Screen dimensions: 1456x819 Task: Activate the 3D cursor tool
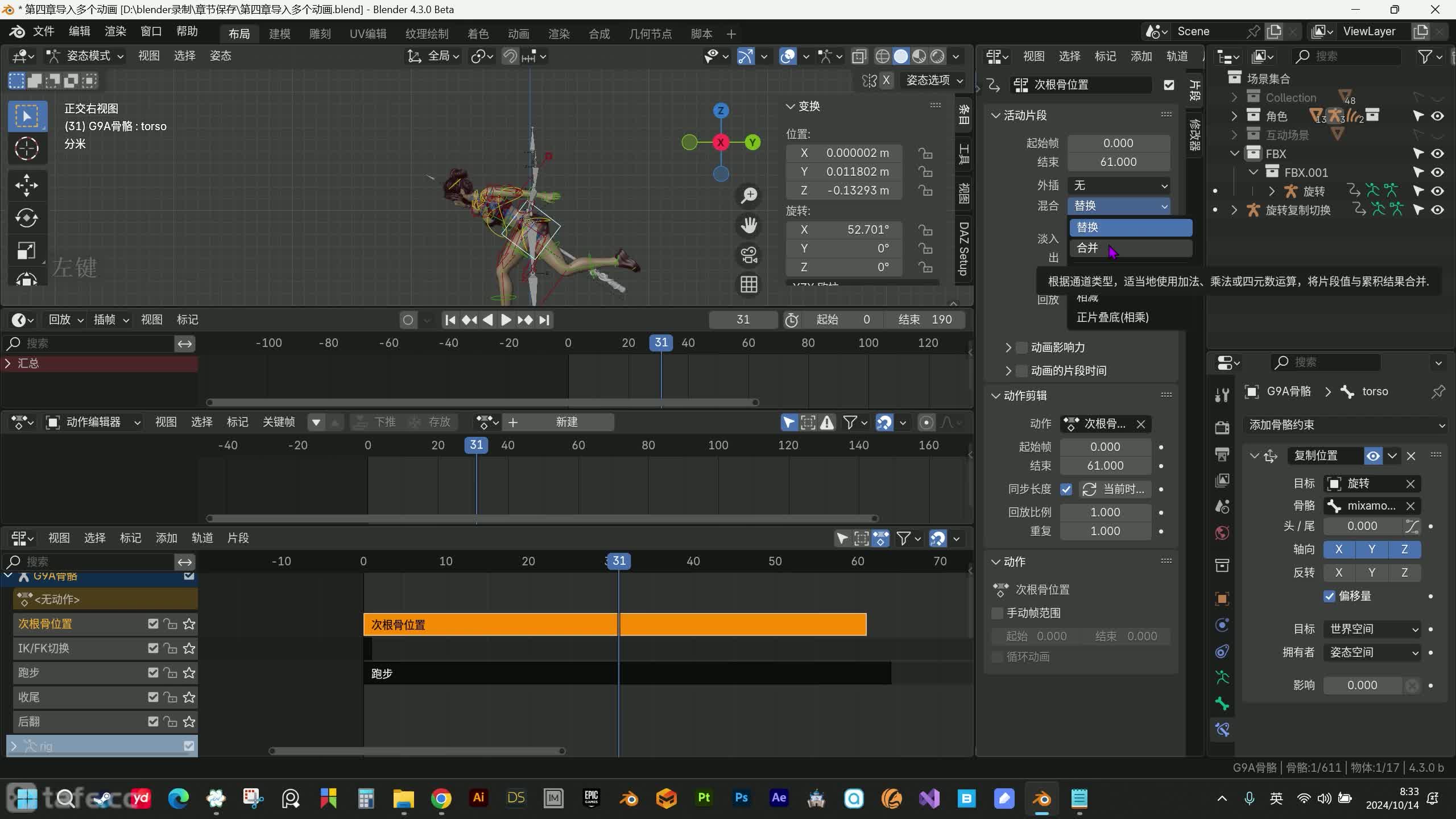[26, 149]
